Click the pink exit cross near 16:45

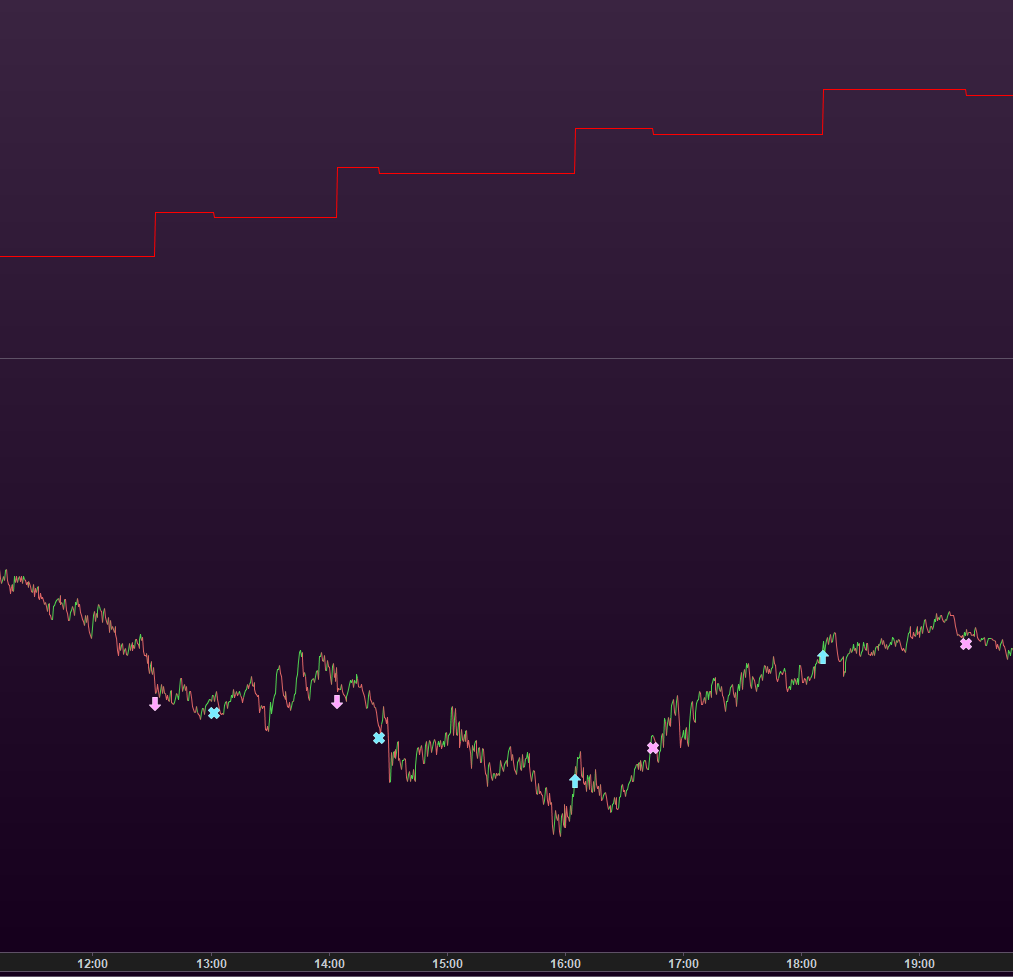[653, 748]
